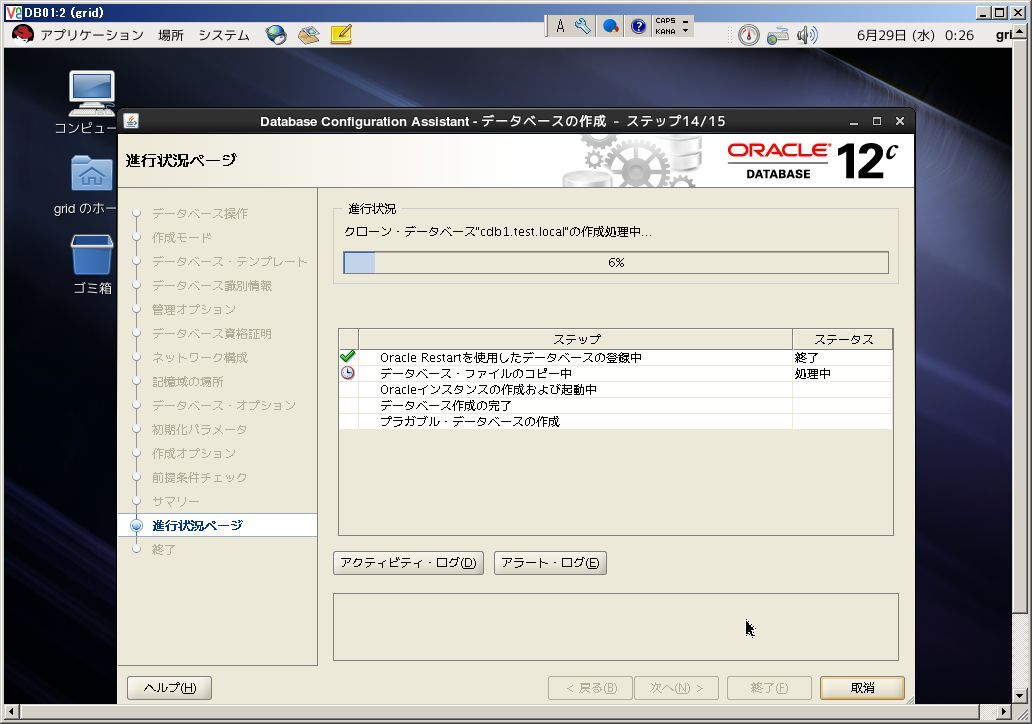The height and width of the screenshot is (724, 1032).
Task: Maximize the DBCA window
Action: click(877, 121)
